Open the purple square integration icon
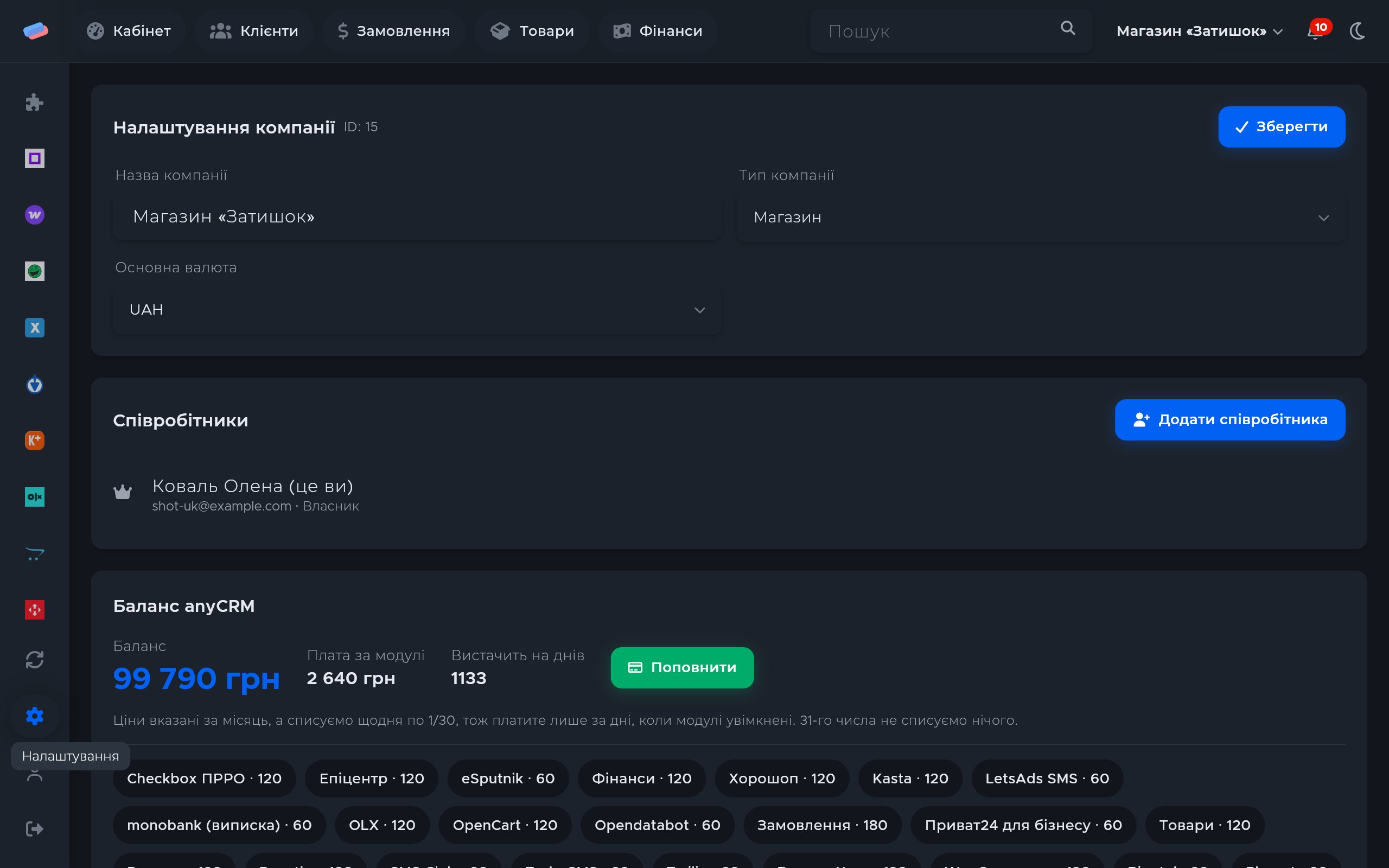Screen dimensions: 1389x868 coord(34,158)
